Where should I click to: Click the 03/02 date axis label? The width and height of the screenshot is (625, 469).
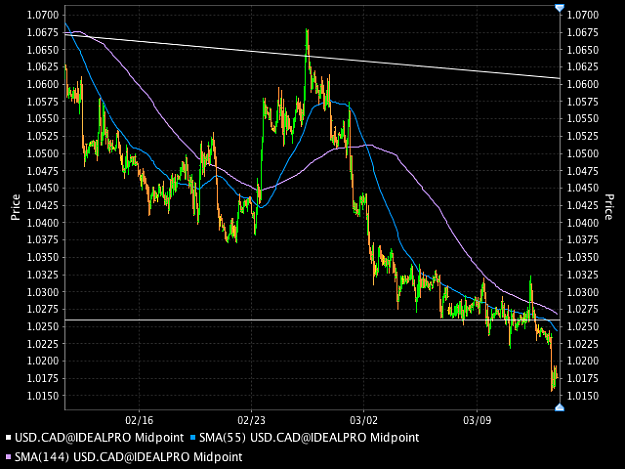[x=364, y=420]
